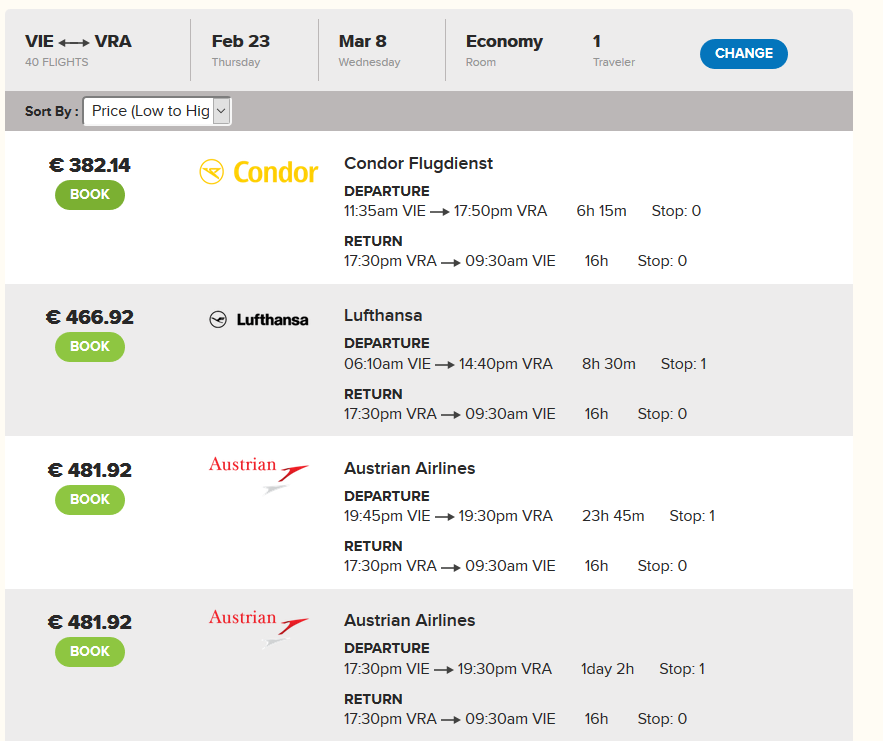This screenshot has width=883, height=741.
Task: Click the second Austrian Airlines logo
Action: point(258,627)
